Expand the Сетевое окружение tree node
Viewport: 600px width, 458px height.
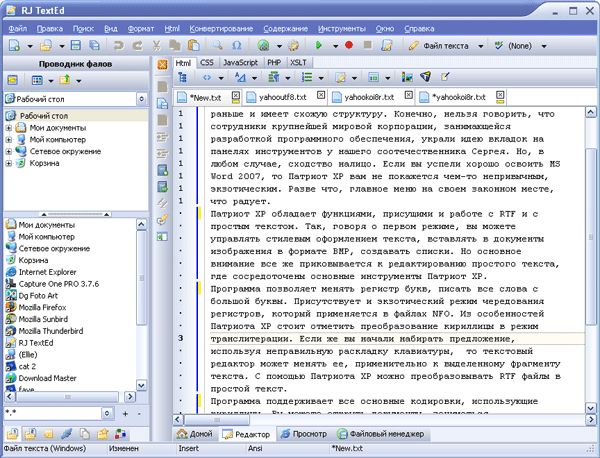point(8,152)
